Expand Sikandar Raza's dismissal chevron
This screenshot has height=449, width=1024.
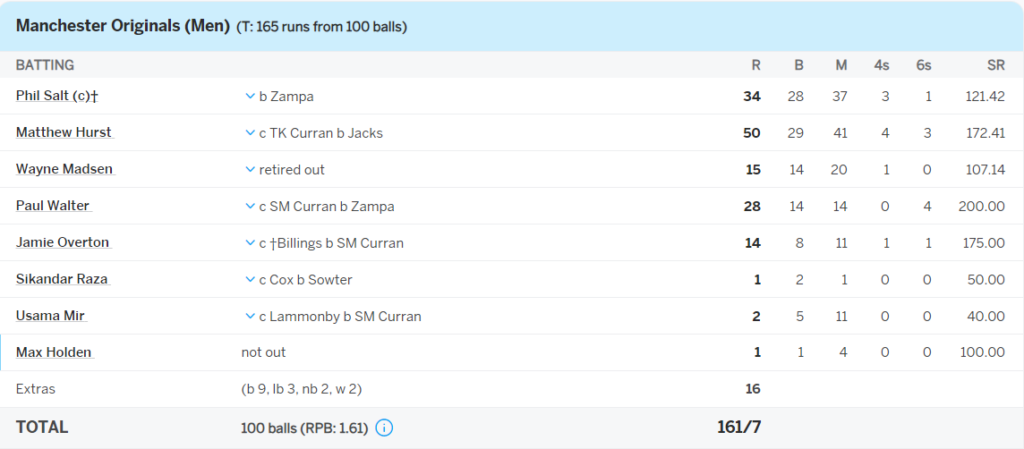tap(250, 280)
